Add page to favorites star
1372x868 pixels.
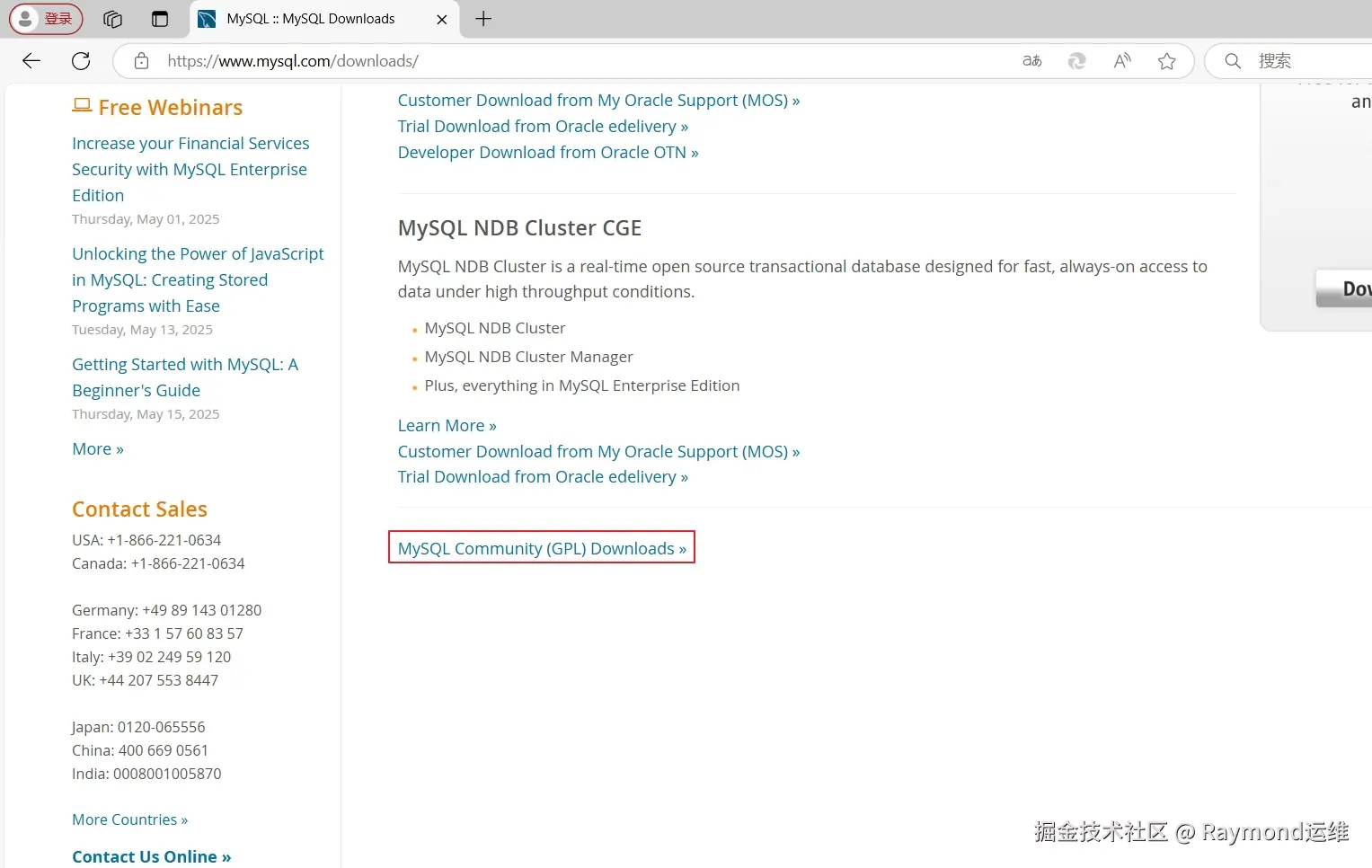(x=1167, y=61)
